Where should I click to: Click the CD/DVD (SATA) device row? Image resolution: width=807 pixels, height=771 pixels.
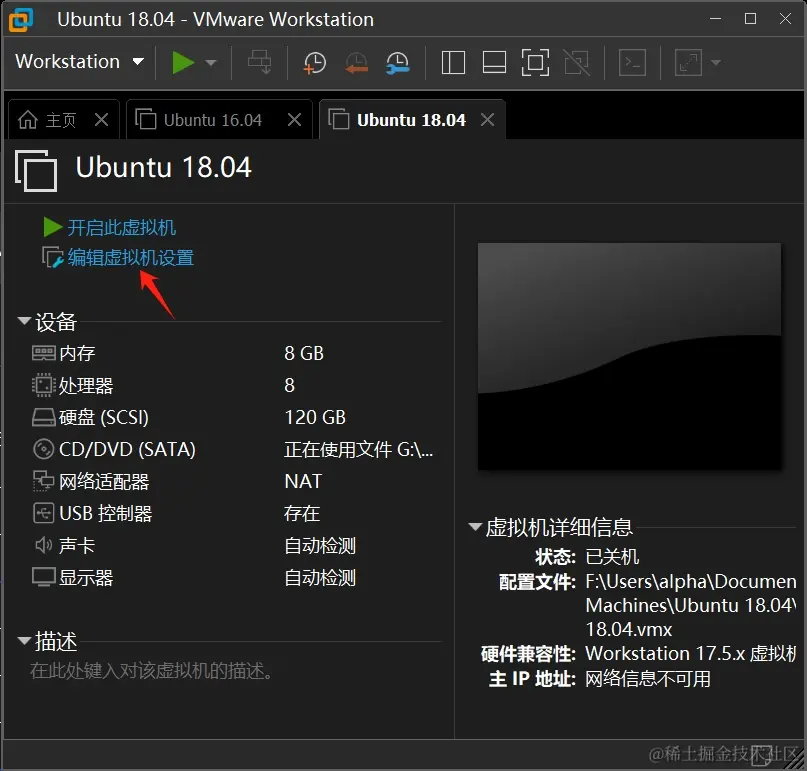point(232,449)
